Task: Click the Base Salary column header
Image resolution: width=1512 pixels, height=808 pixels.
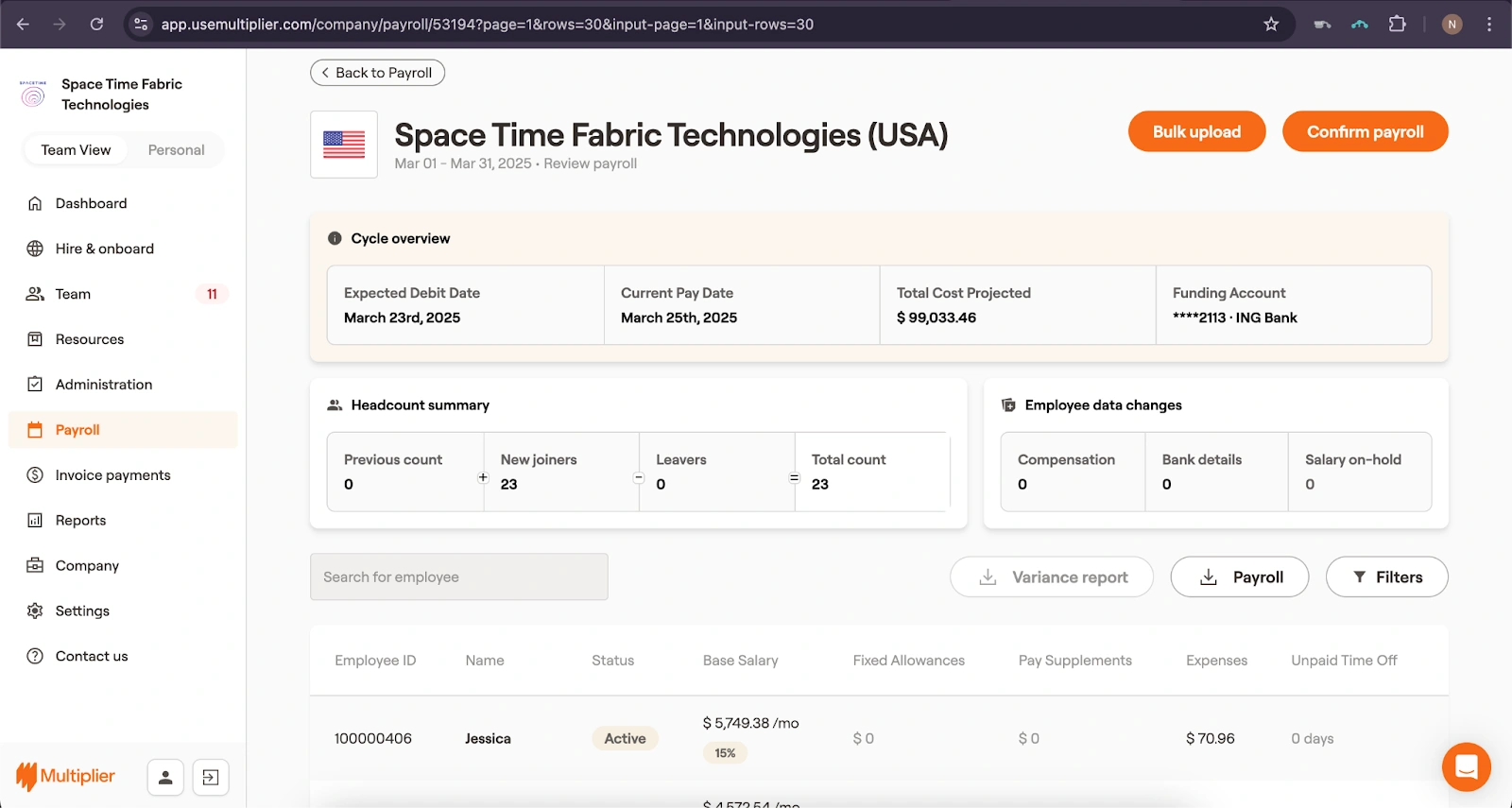Action: [x=741, y=661]
